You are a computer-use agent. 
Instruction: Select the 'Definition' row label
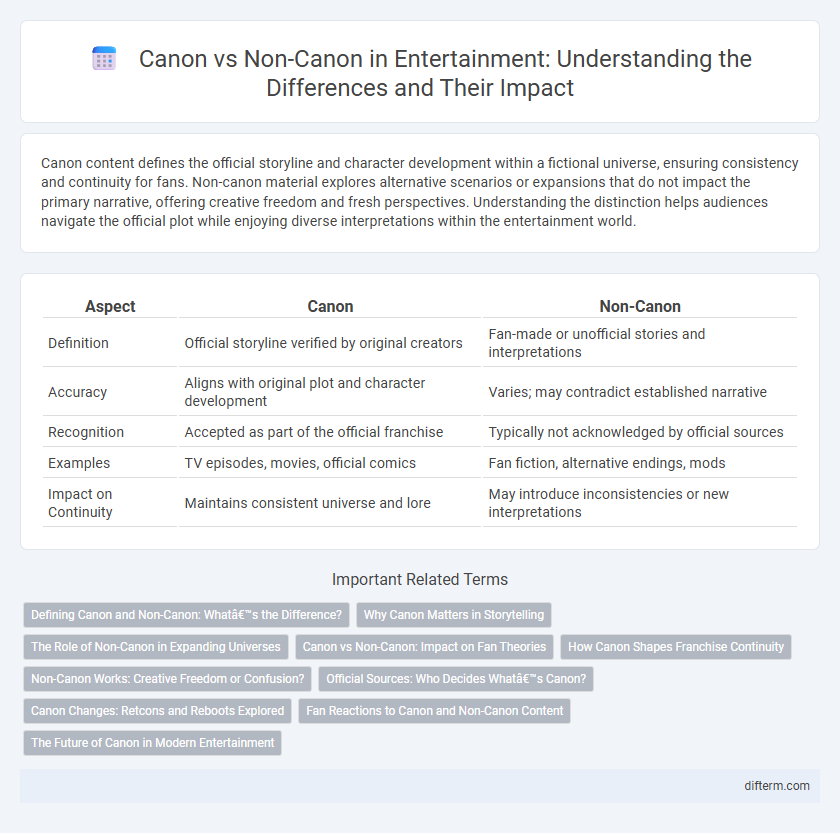tap(78, 343)
